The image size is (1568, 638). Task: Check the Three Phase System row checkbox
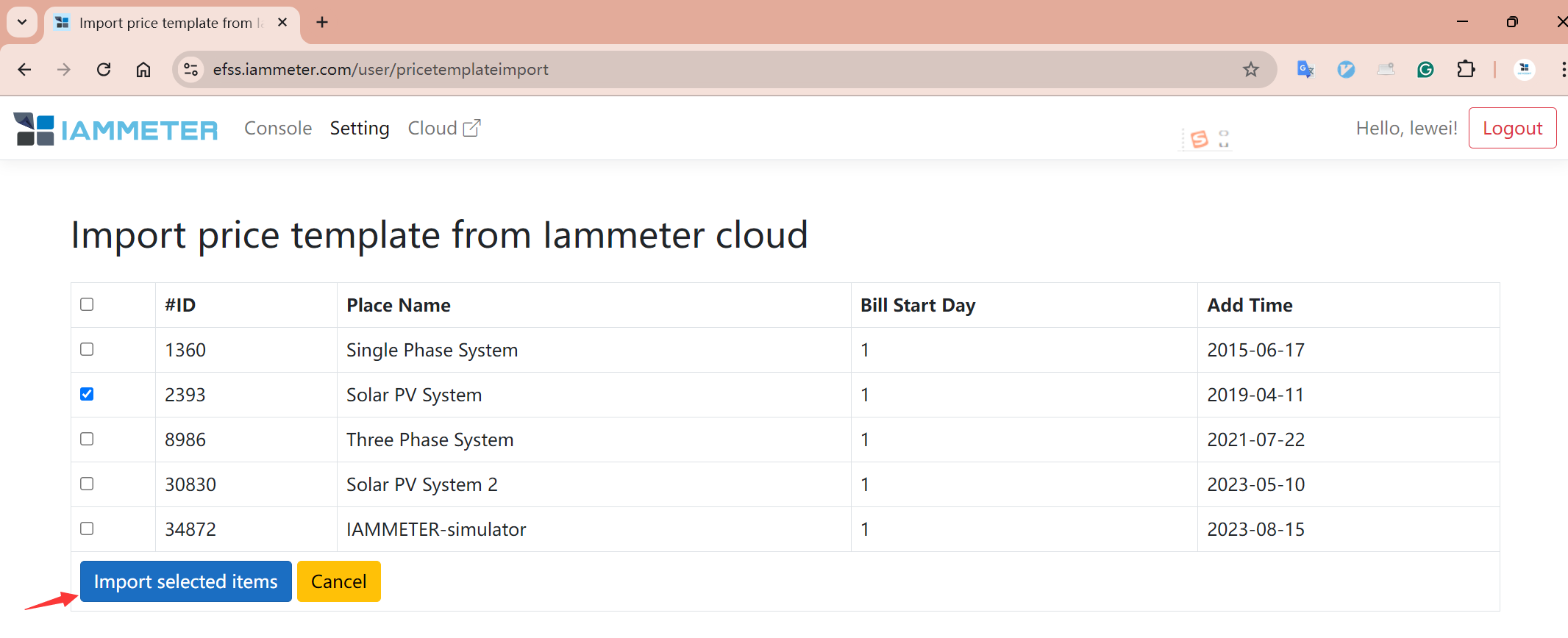tap(87, 439)
